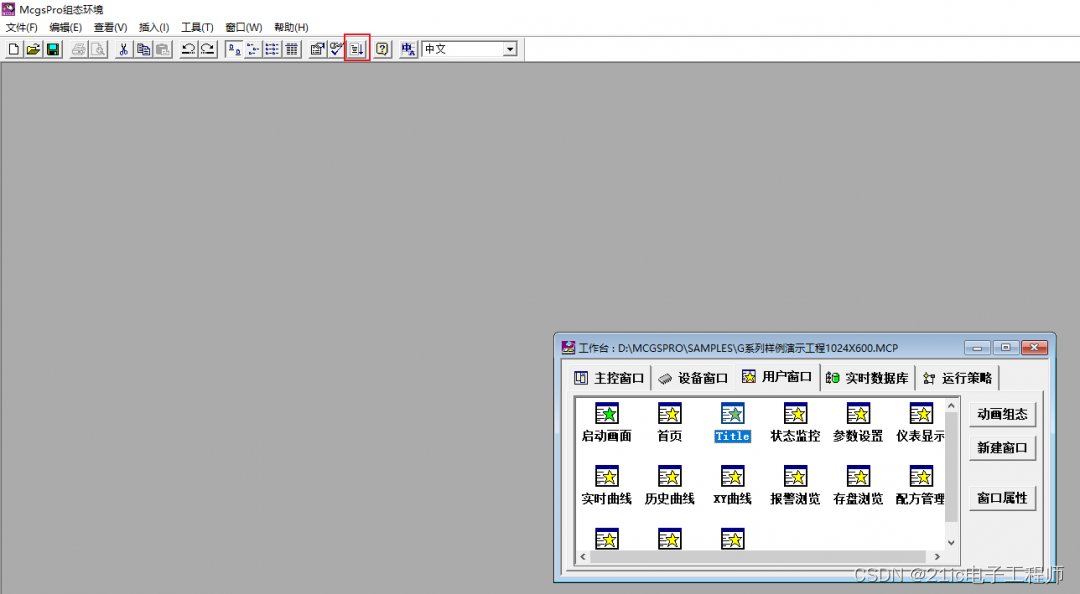
Task: Click the window list horizontal scrollbar thumb
Action: 758,556
